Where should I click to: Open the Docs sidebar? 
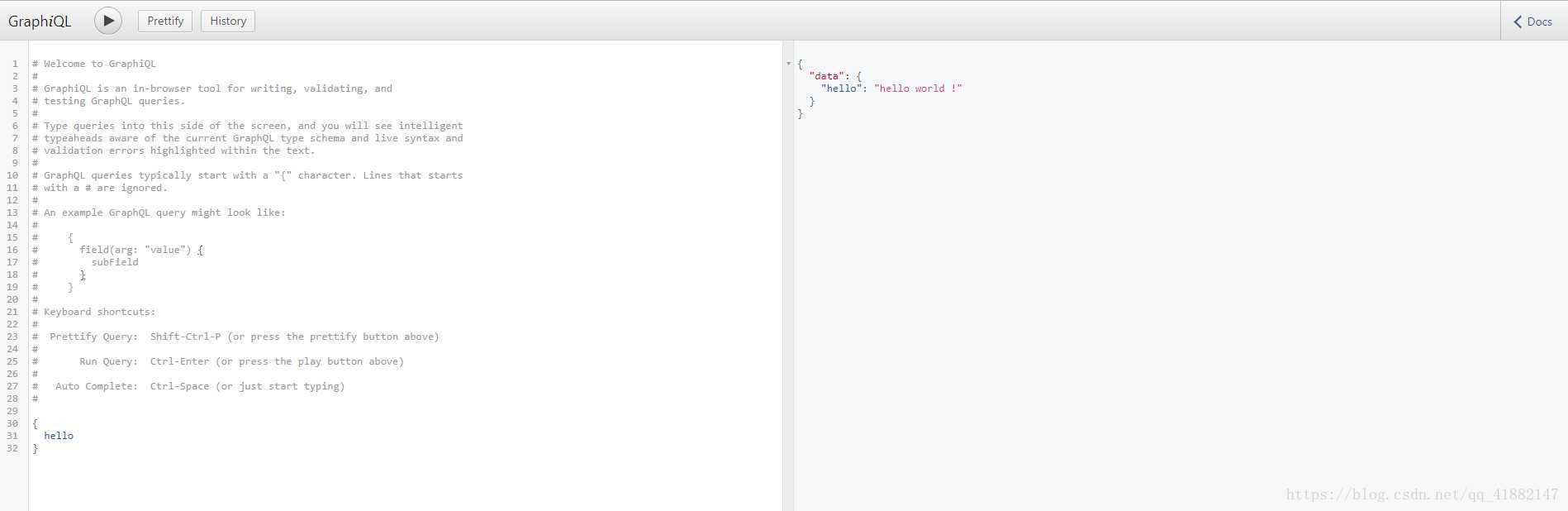[1533, 21]
